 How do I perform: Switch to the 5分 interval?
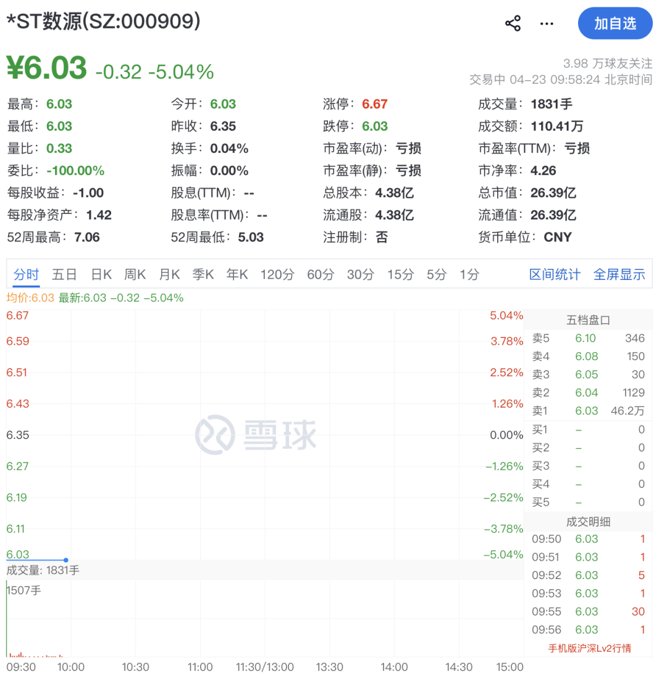click(436, 274)
